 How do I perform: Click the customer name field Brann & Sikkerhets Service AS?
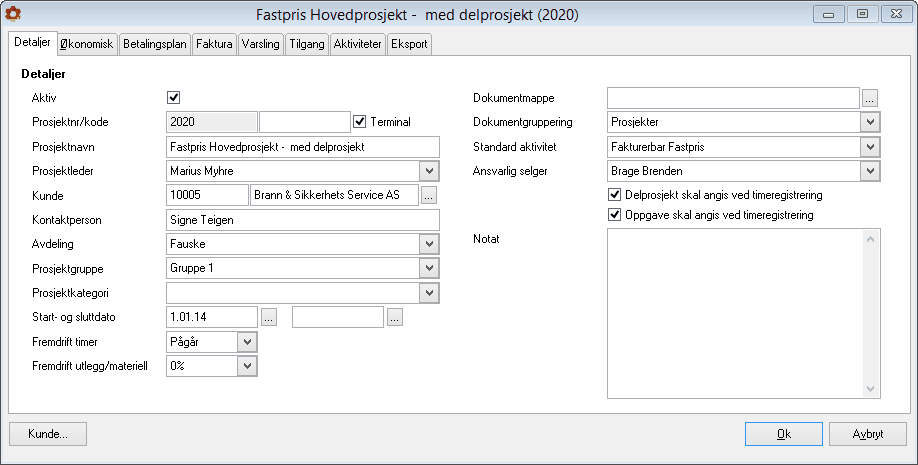click(334, 196)
